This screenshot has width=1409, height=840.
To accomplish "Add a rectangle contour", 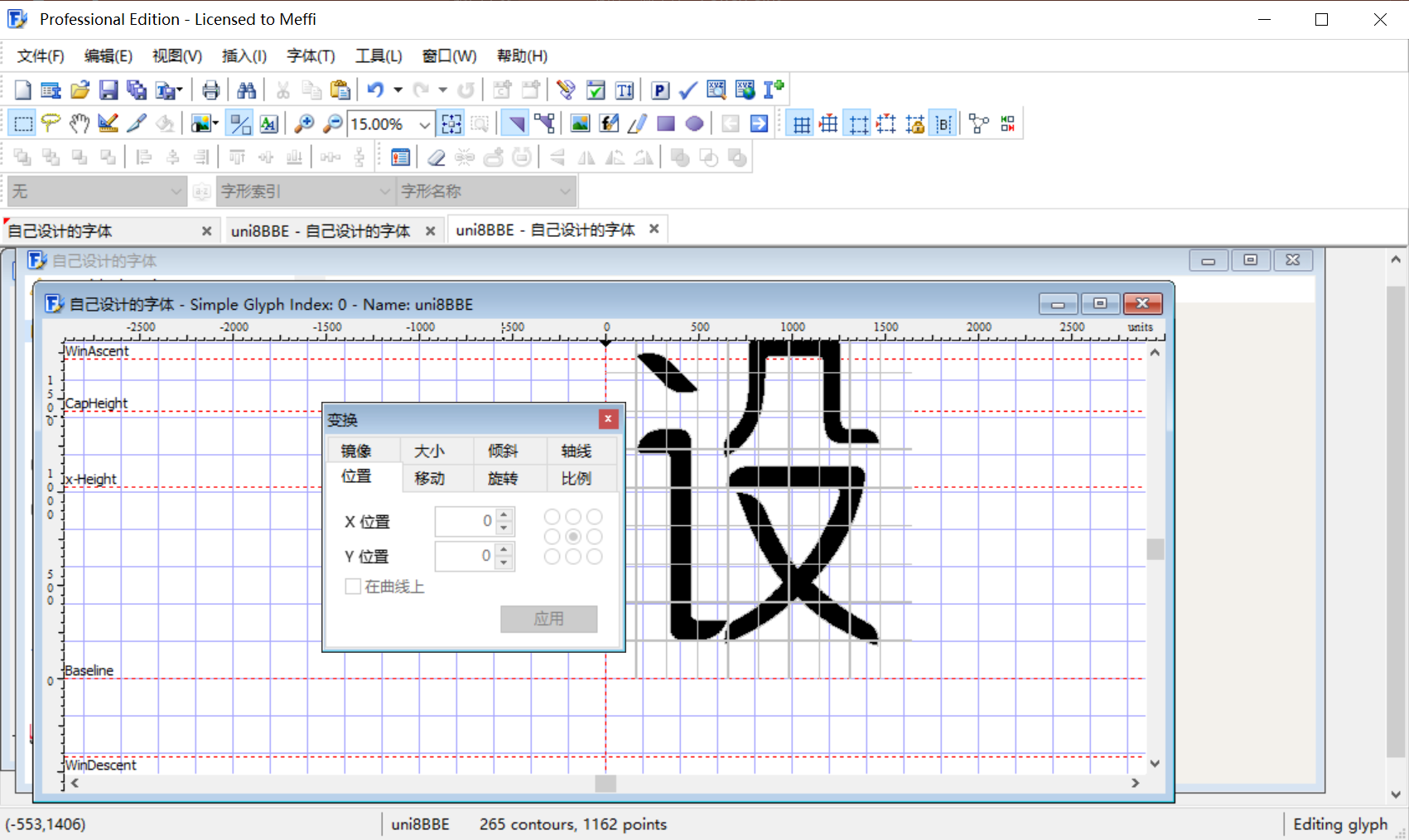I will point(665,124).
